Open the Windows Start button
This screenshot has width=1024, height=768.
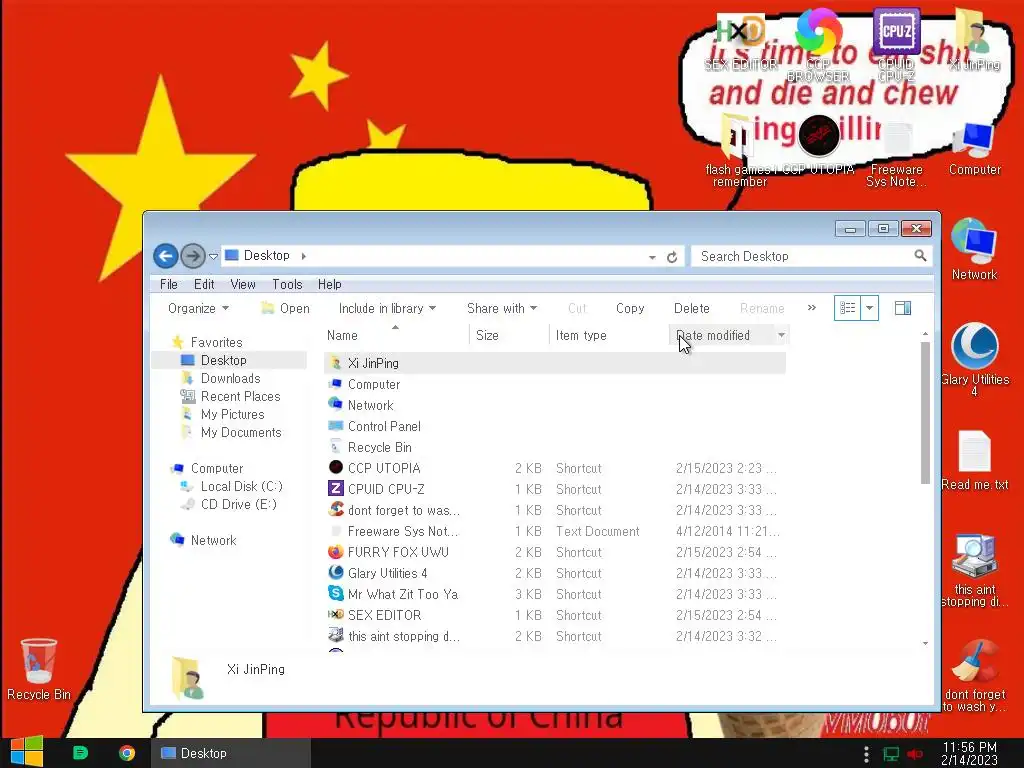[27, 752]
